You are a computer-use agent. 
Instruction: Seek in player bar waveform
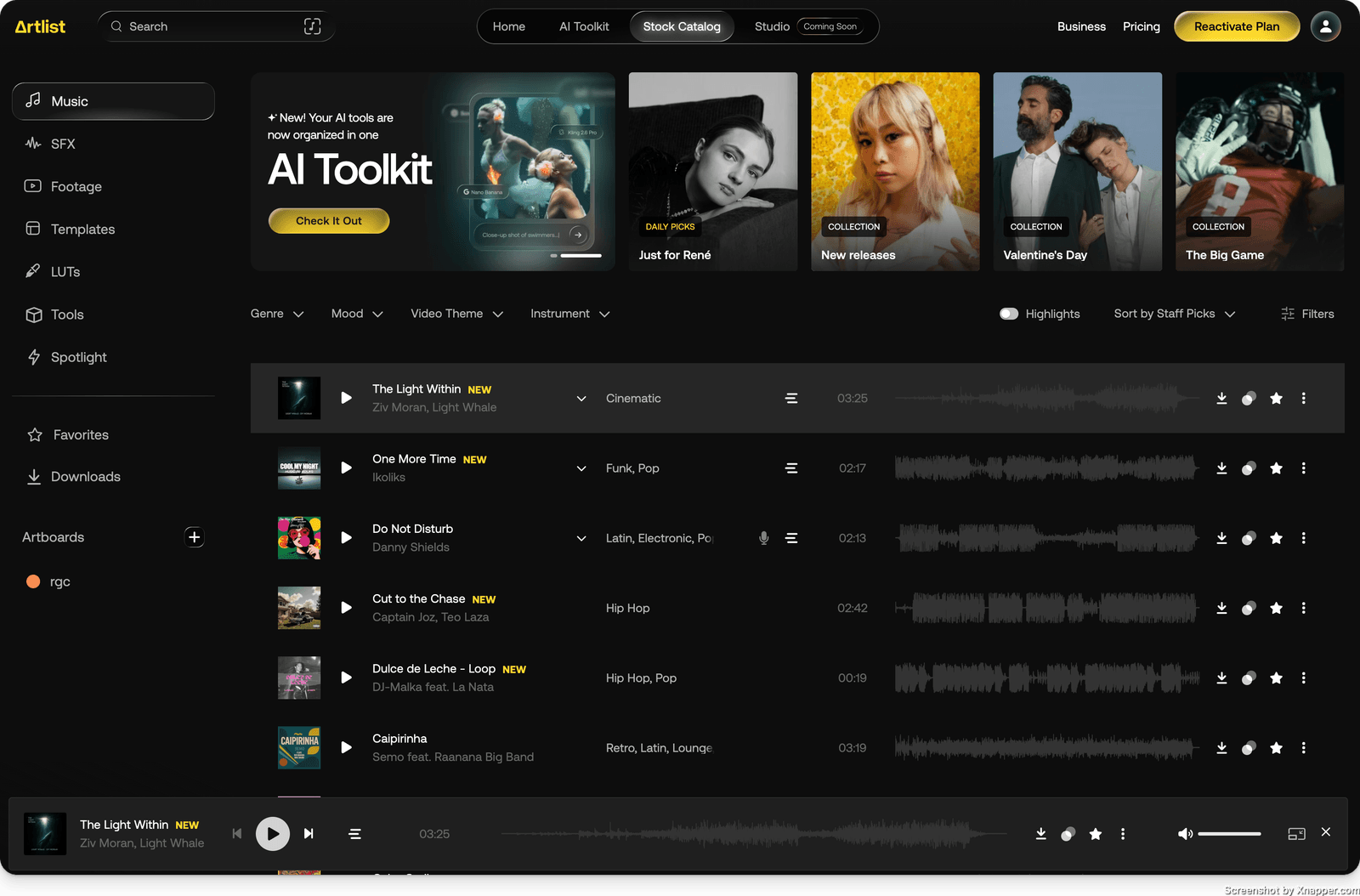[752, 834]
